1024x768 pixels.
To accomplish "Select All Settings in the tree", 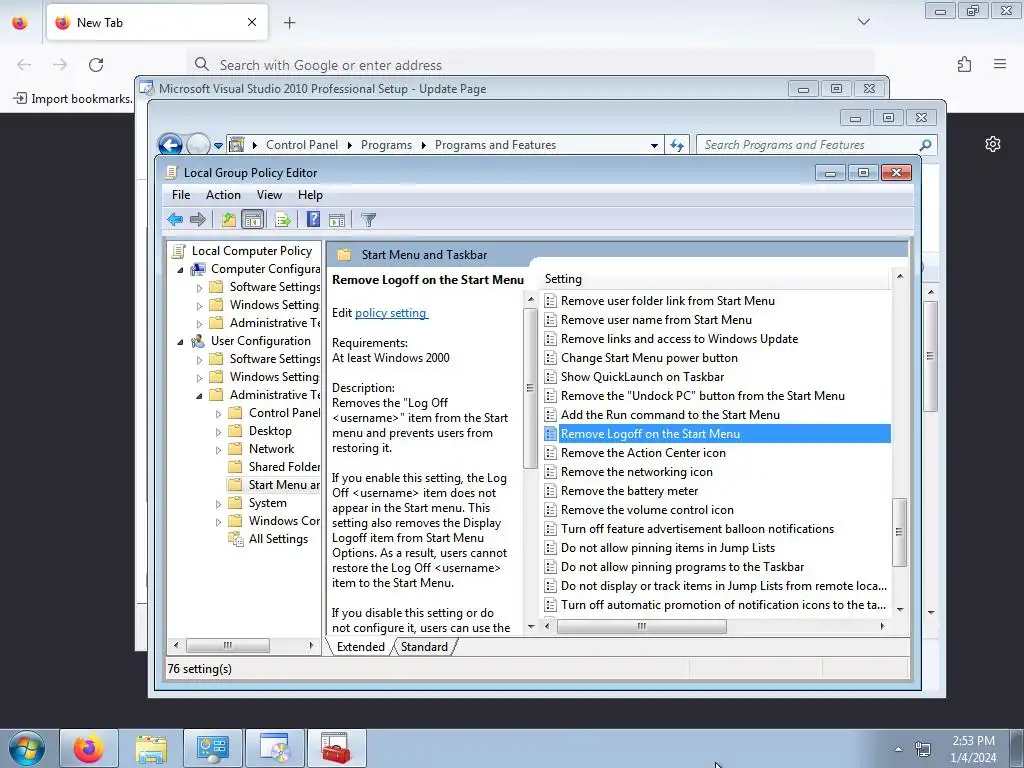I will [278, 539].
